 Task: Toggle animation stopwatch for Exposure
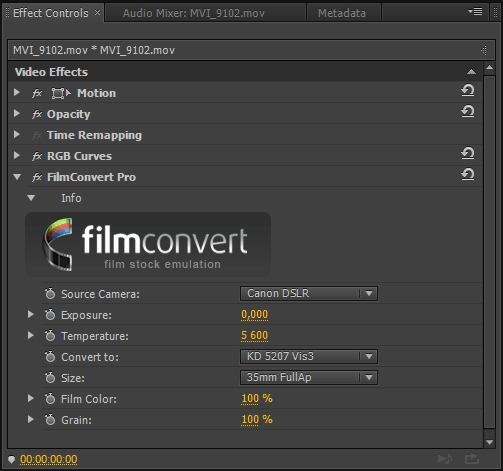[x=50, y=315]
